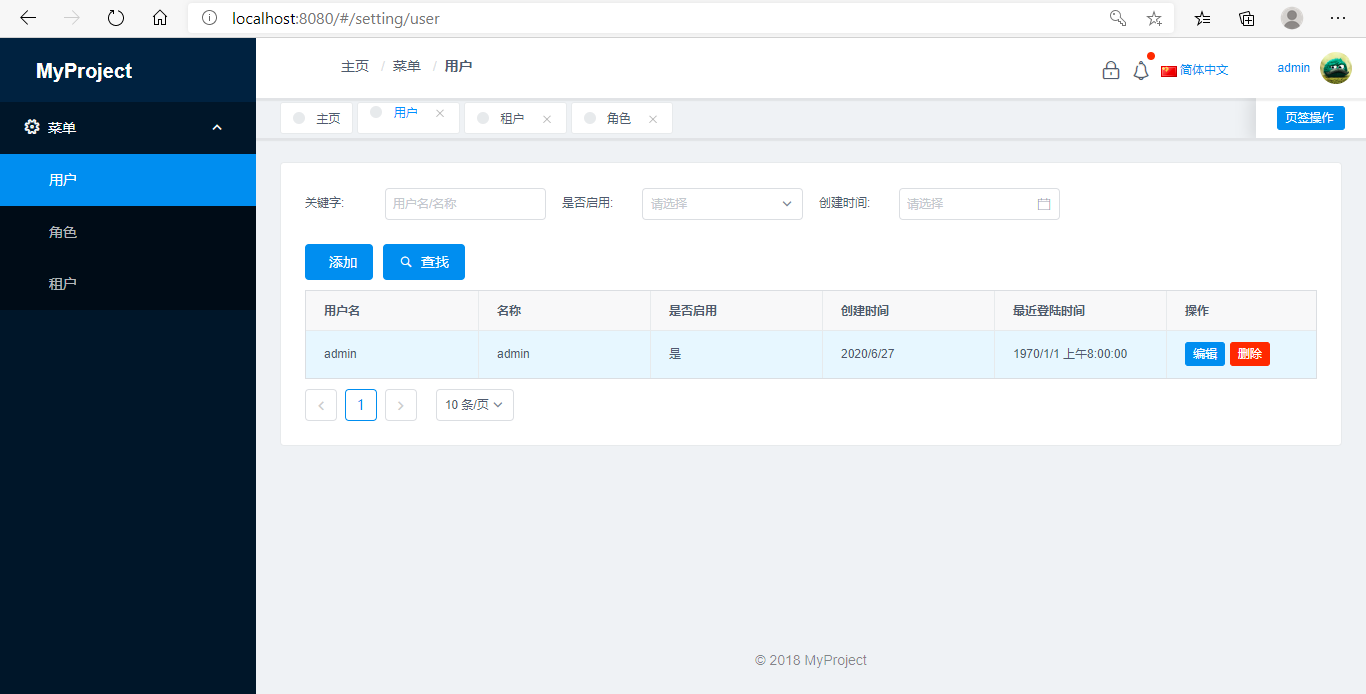Open the 10 条/页 page size dropdown
Screen dimensions: 1366x694
click(x=474, y=405)
